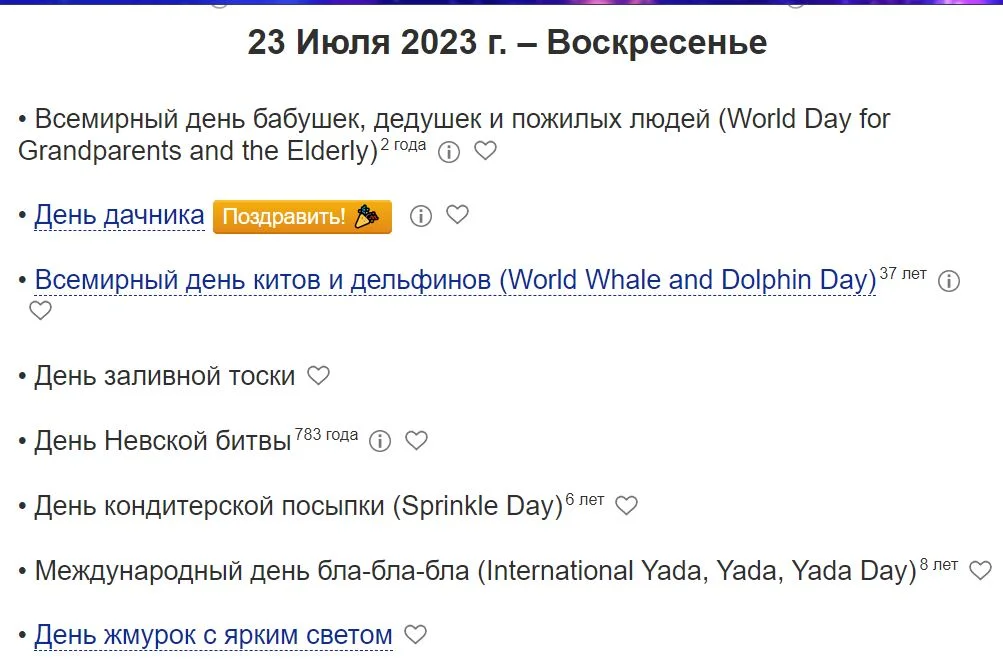Open info about День Невской битвы
The image size is (1003, 659).
378,441
